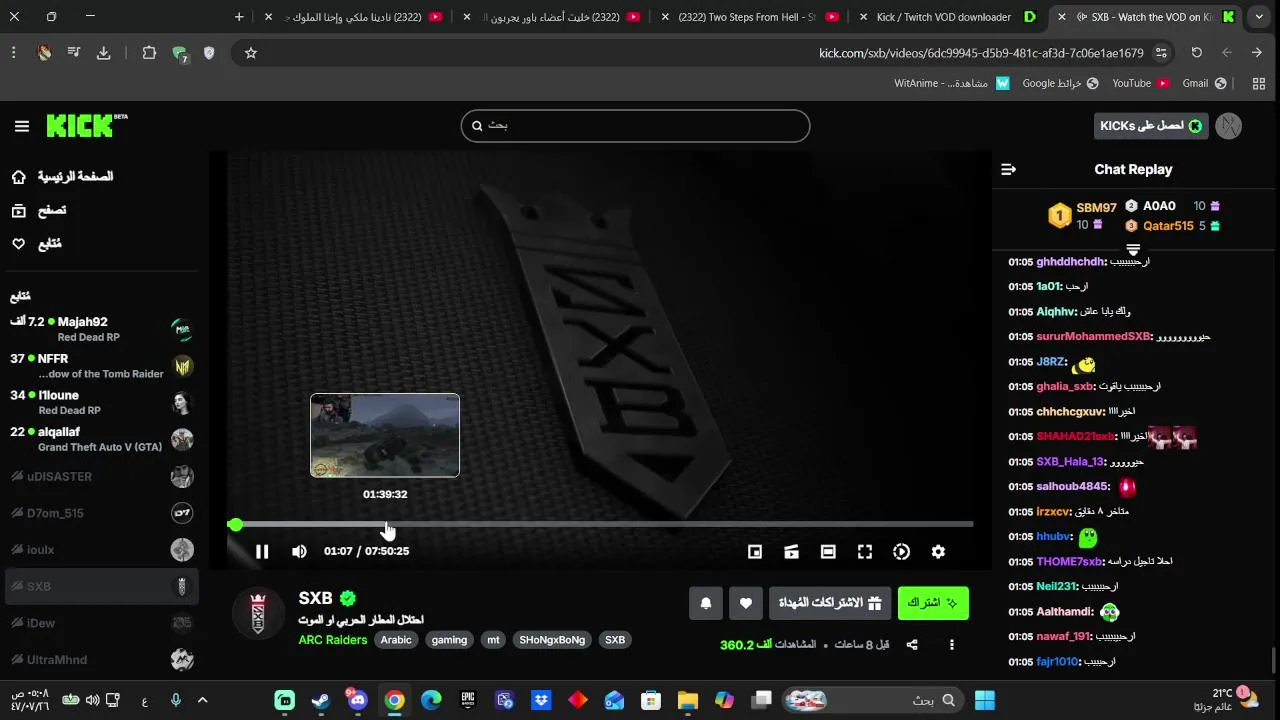Open the offline iDew channel

101,623
